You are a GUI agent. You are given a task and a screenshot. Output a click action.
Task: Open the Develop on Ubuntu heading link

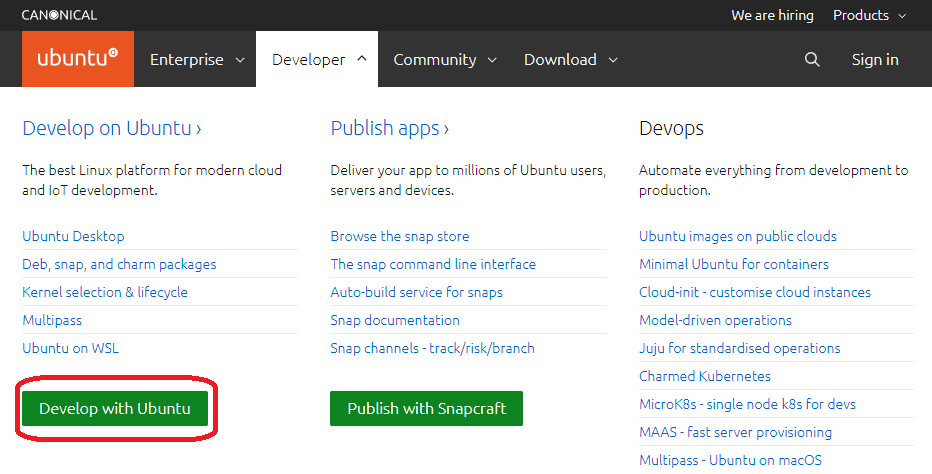[x=112, y=128]
